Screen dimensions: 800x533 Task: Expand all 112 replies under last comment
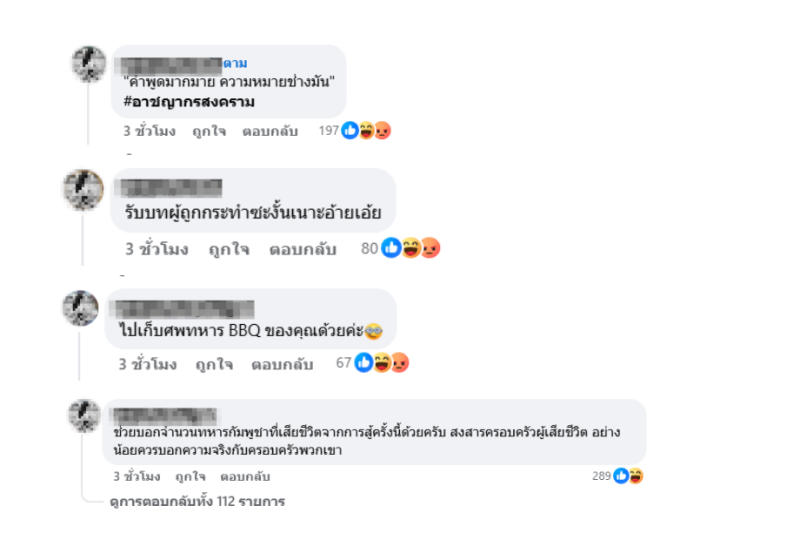[197, 501]
